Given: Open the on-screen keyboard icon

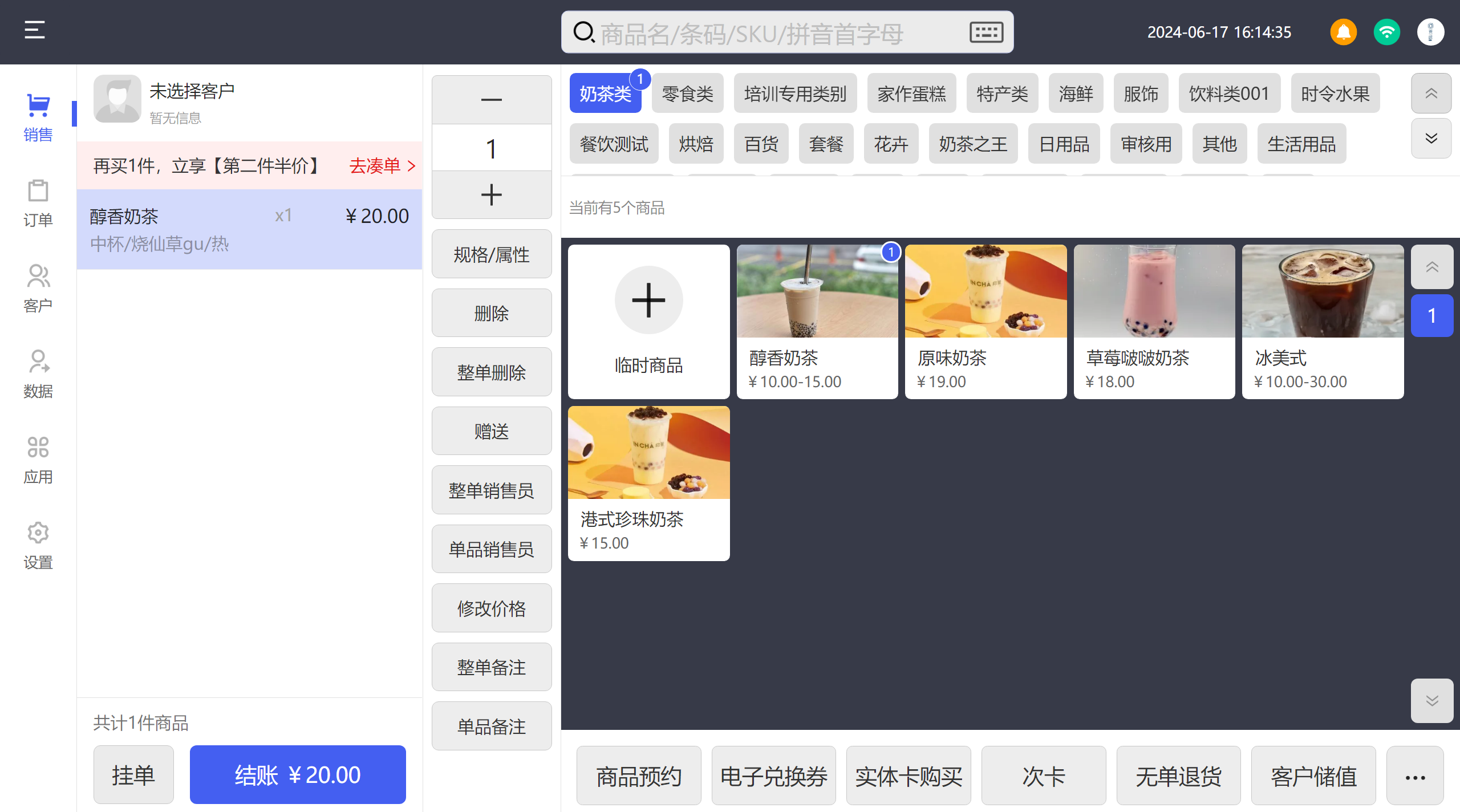Looking at the screenshot, I should pyautogui.click(x=986, y=33).
